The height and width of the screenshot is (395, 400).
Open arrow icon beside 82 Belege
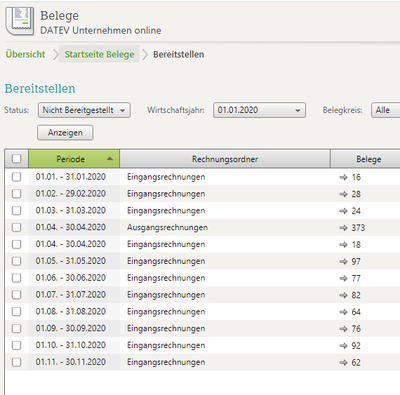point(343,295)
